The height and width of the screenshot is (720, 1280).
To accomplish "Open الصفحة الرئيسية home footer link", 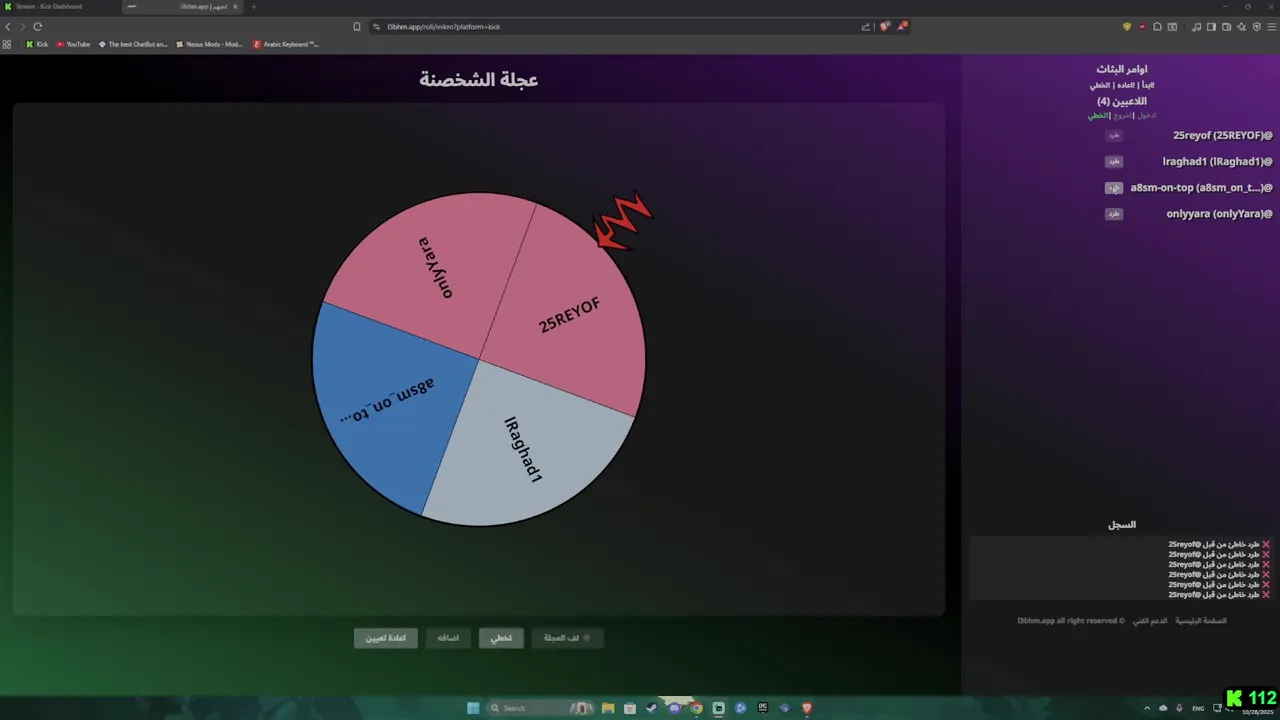I will pos(1200,621).
